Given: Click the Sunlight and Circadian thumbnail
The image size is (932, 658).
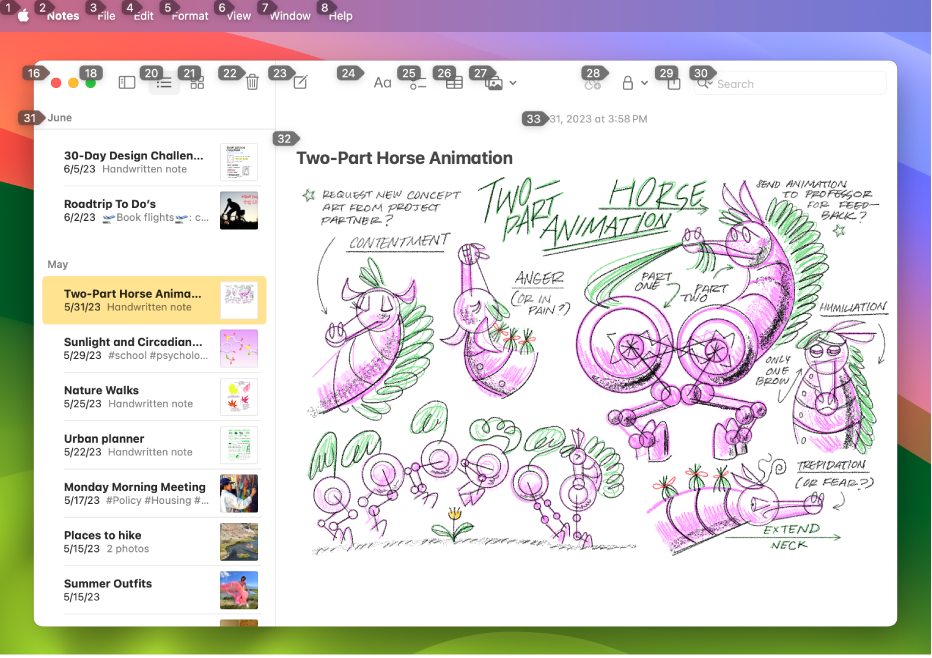Looking at the screenshot, I should pos(239,348).
